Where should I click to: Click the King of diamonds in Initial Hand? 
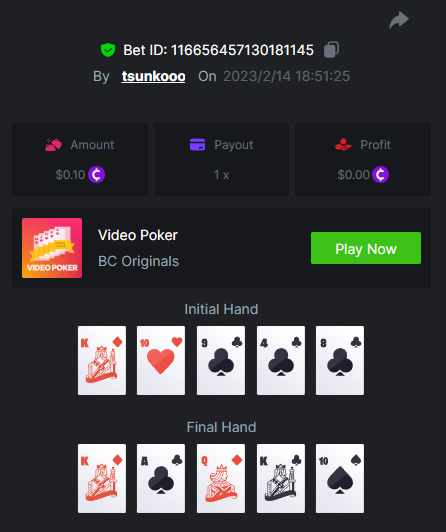(102, 360)
